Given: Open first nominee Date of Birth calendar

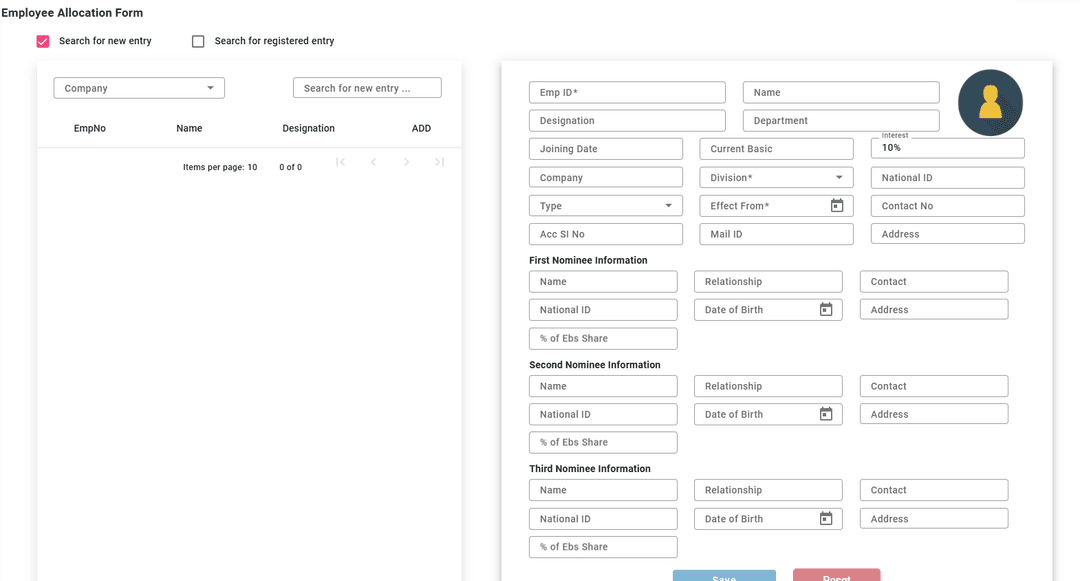Looking at the screenshot, I should 826,310.
